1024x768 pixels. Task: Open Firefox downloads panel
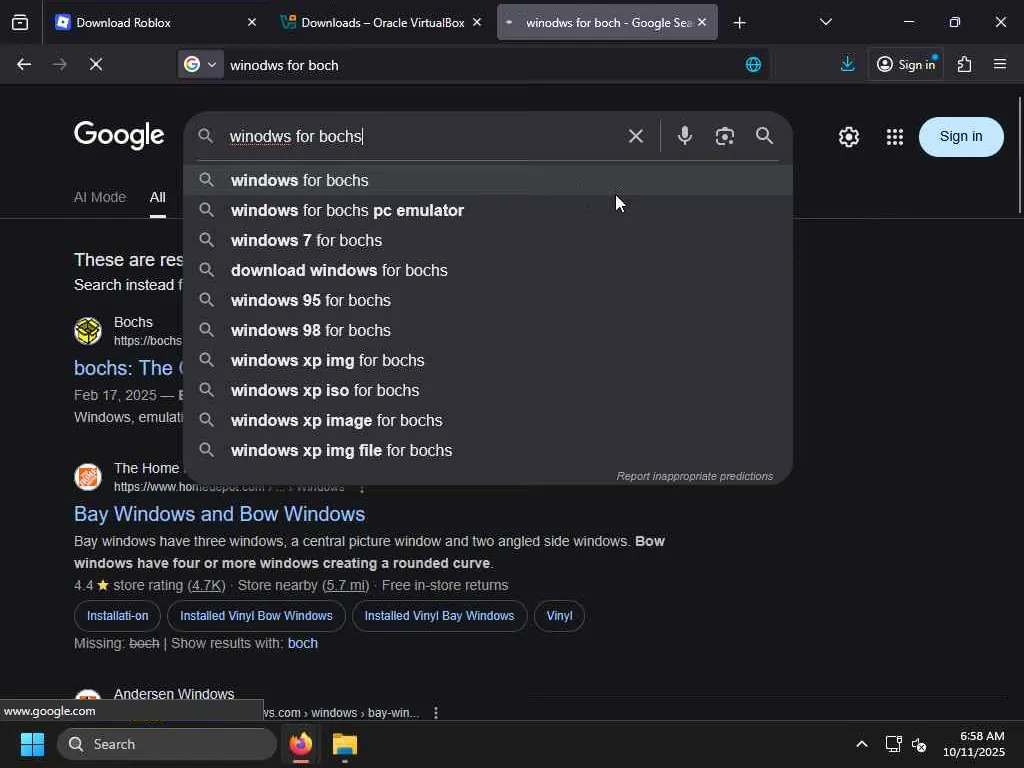[848, 64]
